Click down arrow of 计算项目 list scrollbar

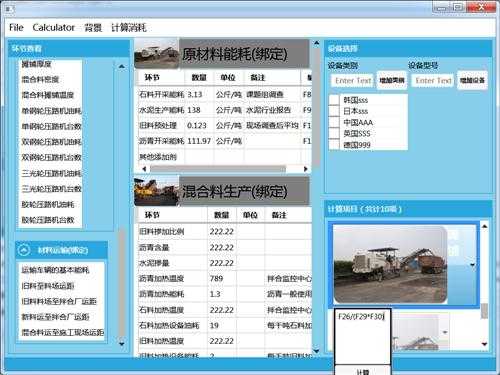coord(484,344)
